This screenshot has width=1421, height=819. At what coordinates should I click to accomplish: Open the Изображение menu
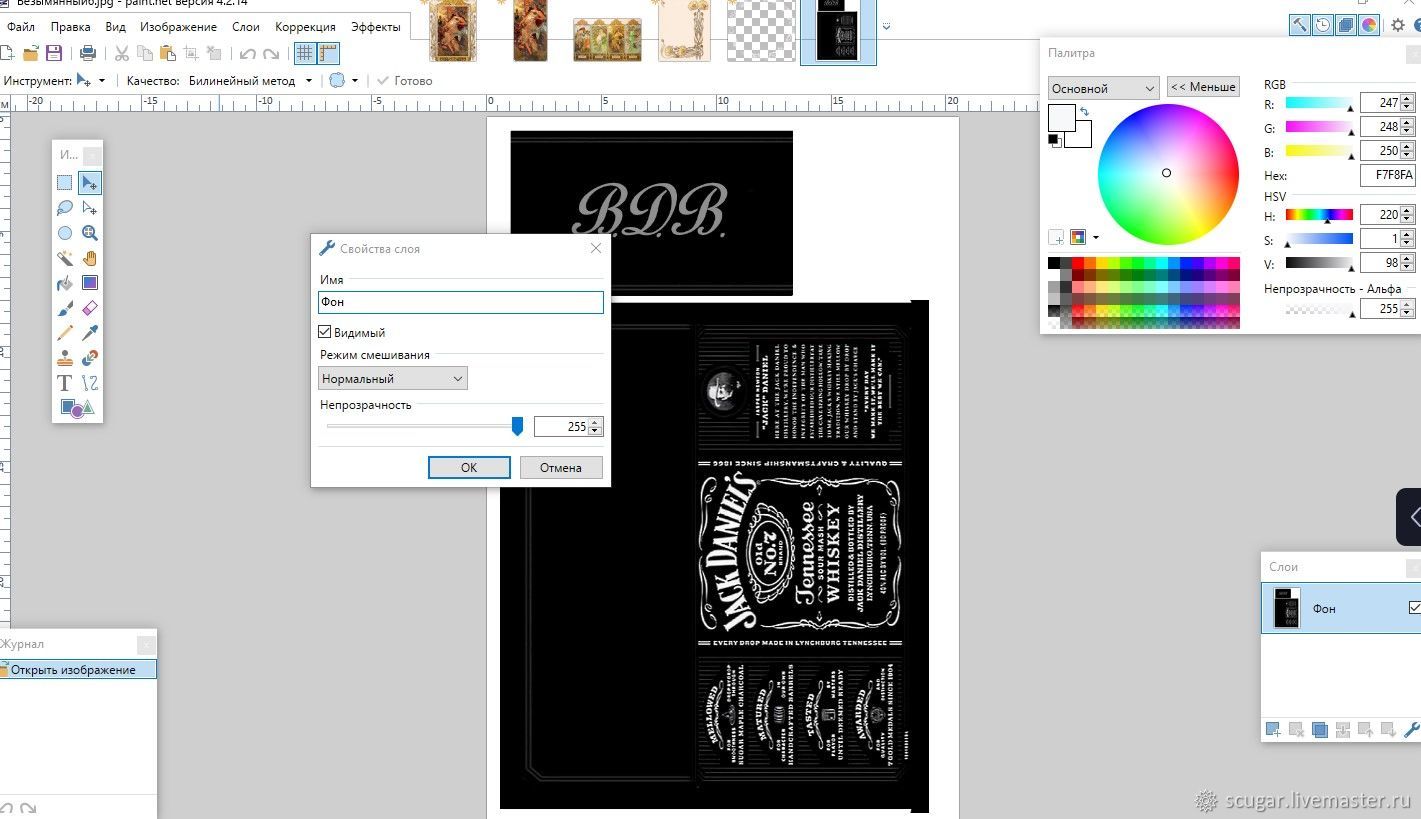pos(178,27)
